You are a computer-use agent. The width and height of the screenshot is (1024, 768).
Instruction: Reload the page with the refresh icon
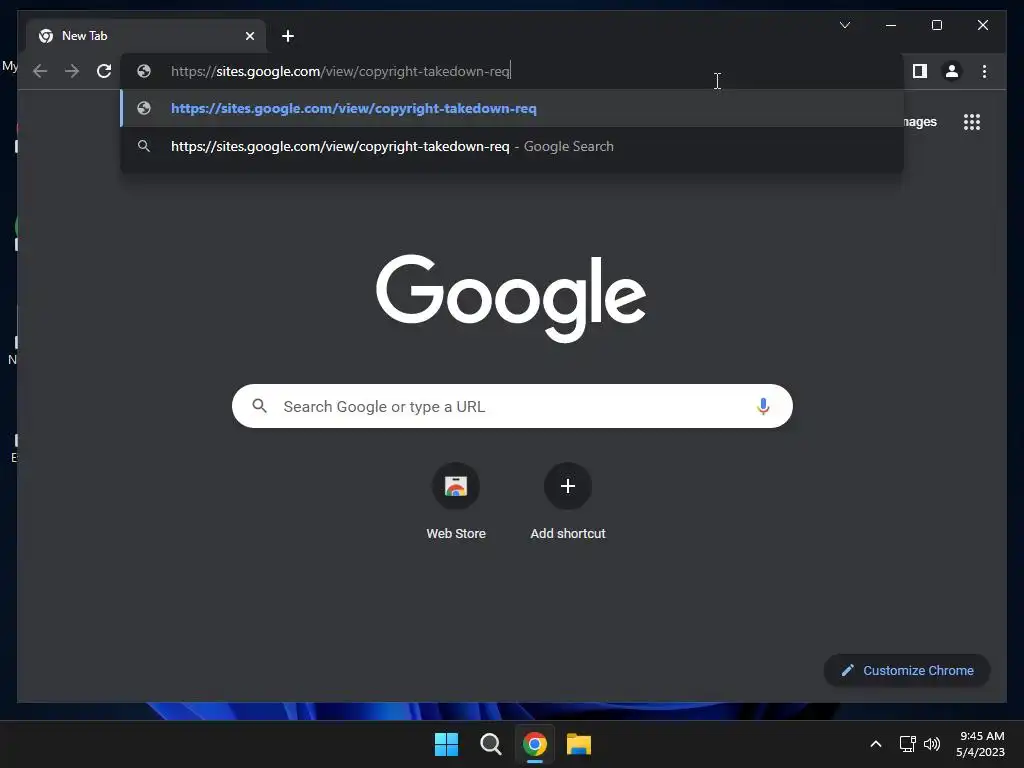click(104, 71)
